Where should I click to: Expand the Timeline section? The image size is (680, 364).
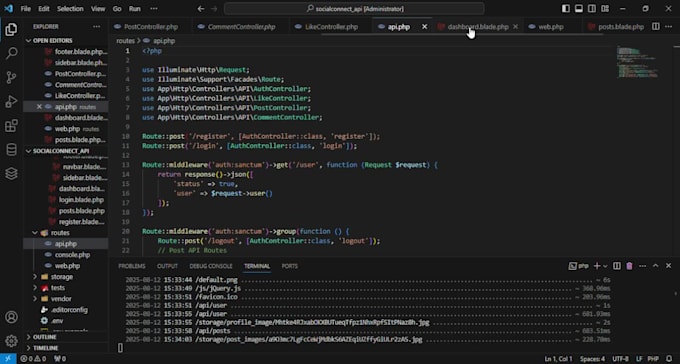[29, 348]
